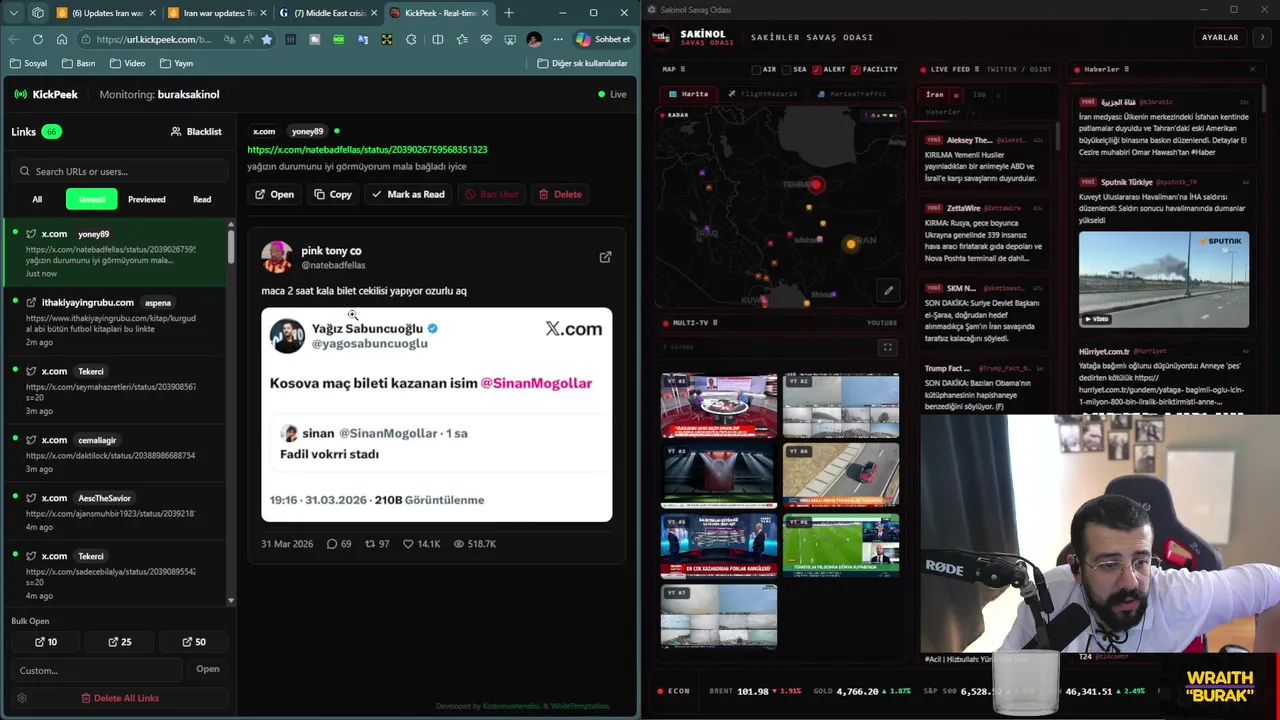The width and height of the screenshot is (1280, 720).
Task: Open browser favorites list icon
Action: (462, 39)
